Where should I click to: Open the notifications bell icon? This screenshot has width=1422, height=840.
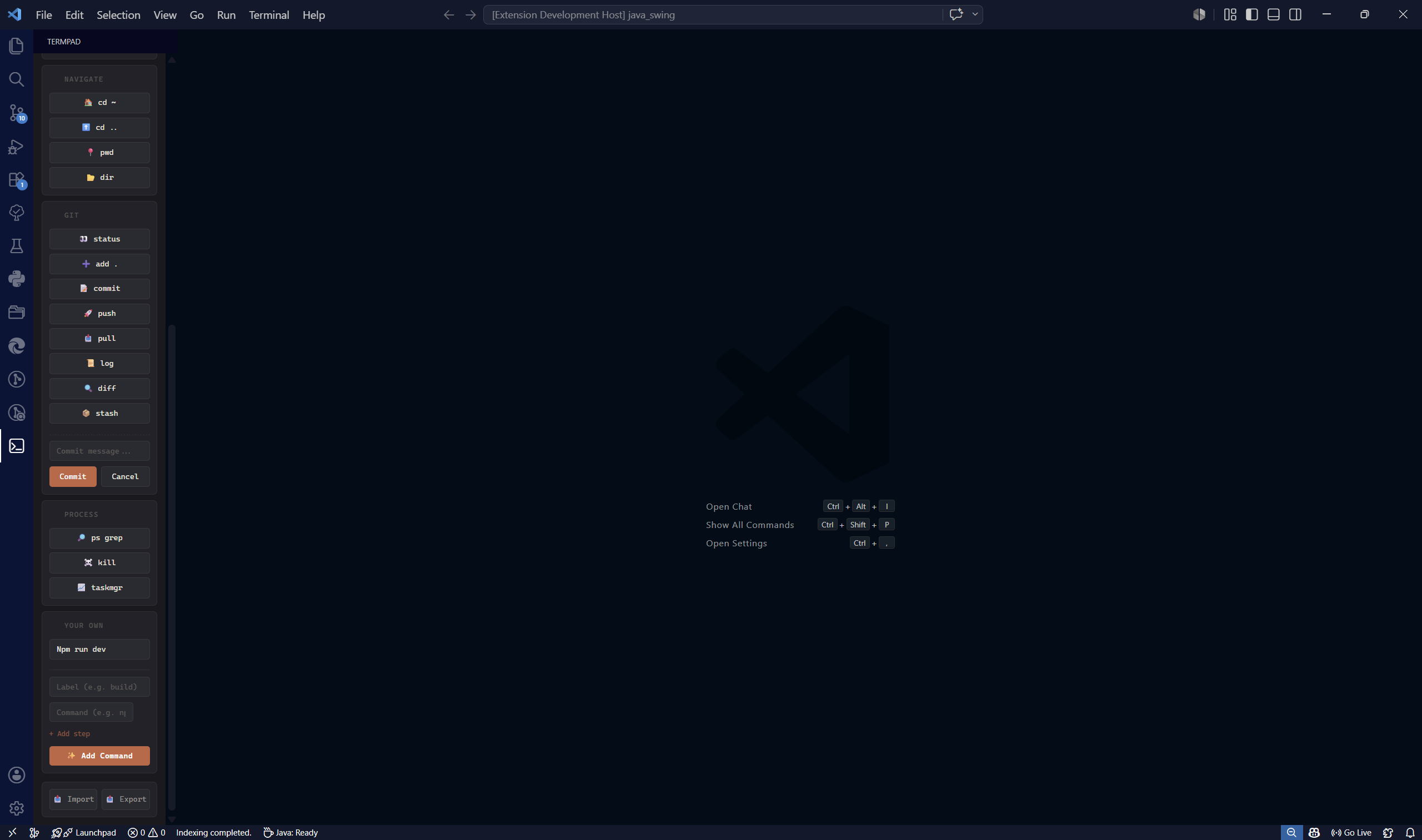click(1410, 833)
